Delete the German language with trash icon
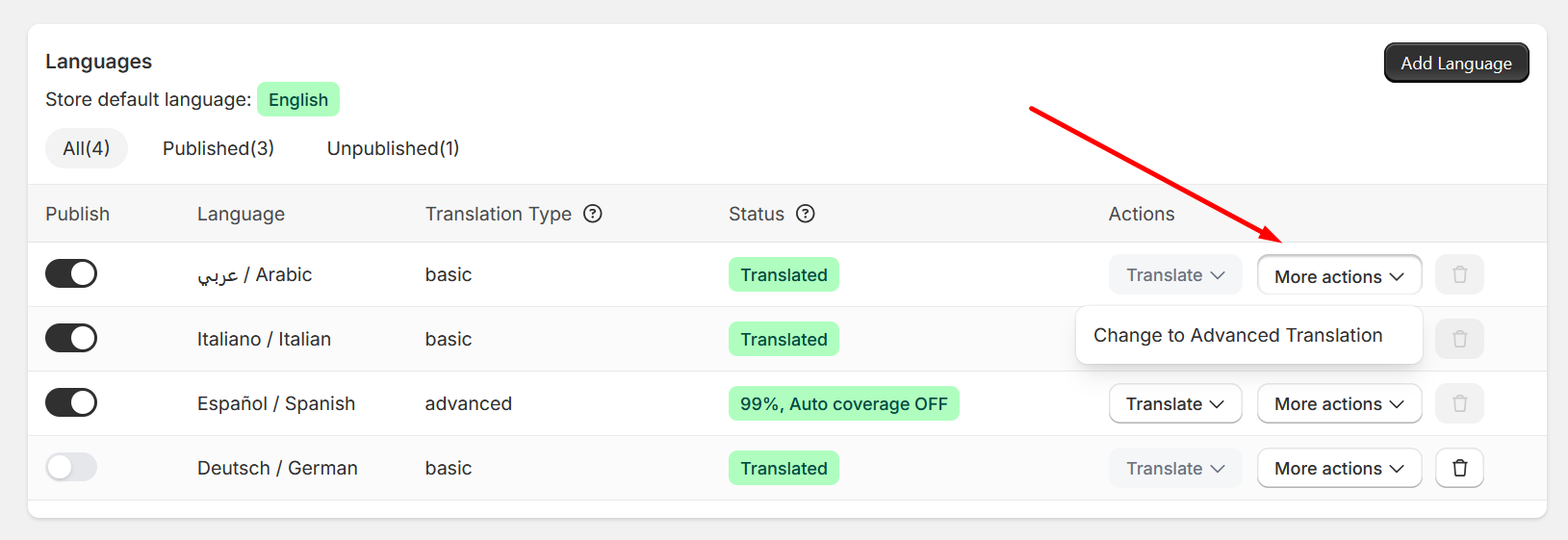Viewport: 1568px width, 540px height. pyautogui.click(x=1459, y=468)
